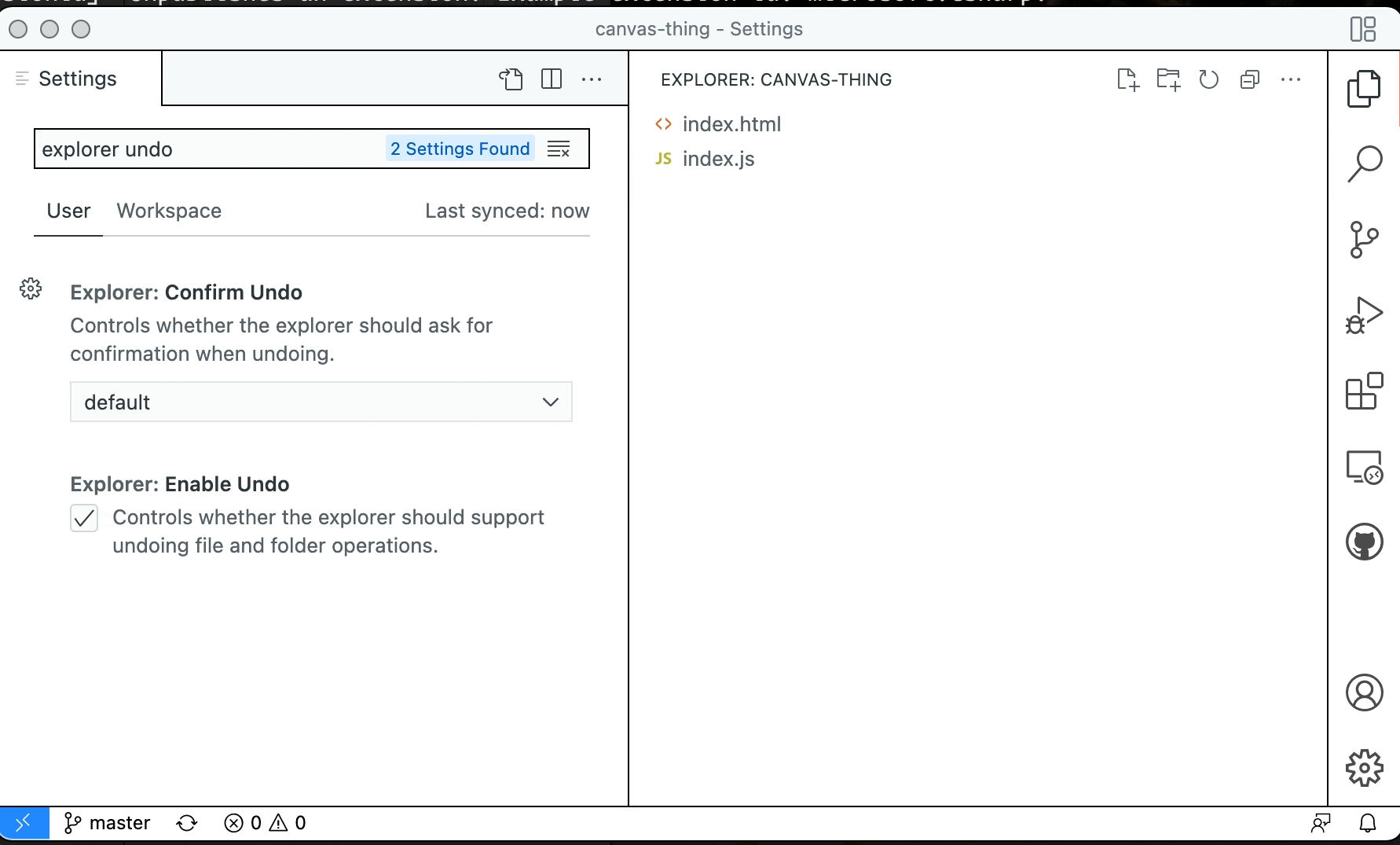Image resolution: width=1400 pixels, height=845 pixels.
Task: Open Explorer views and more actions menu
Action: (1291, 79)
